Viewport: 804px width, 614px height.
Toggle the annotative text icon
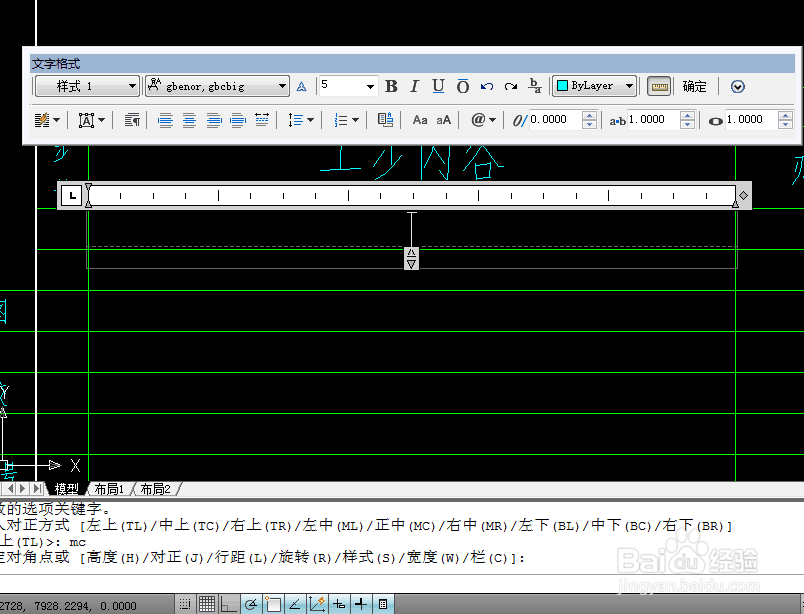(302, 87)
